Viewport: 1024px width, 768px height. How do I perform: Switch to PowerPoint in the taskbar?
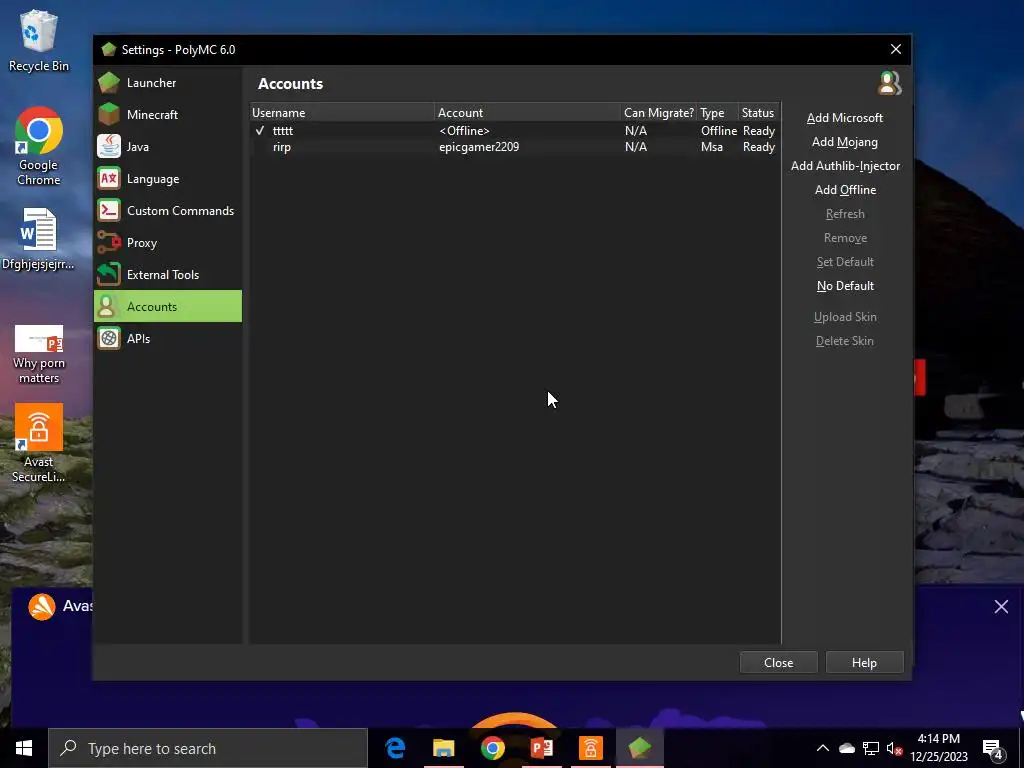(x=541, y=748)
